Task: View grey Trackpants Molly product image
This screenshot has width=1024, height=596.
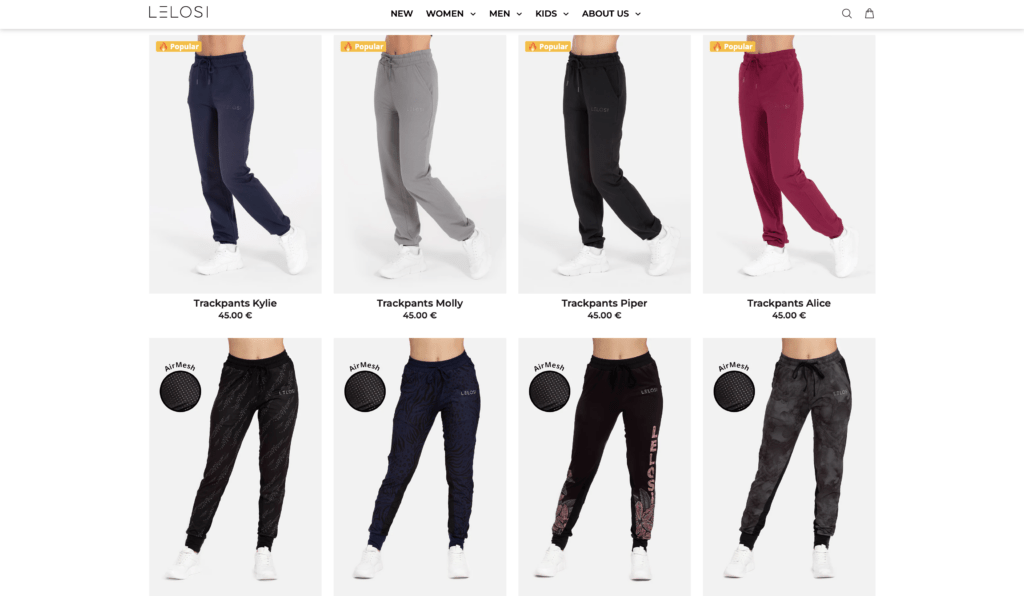Action: click(x=420, y=164)
